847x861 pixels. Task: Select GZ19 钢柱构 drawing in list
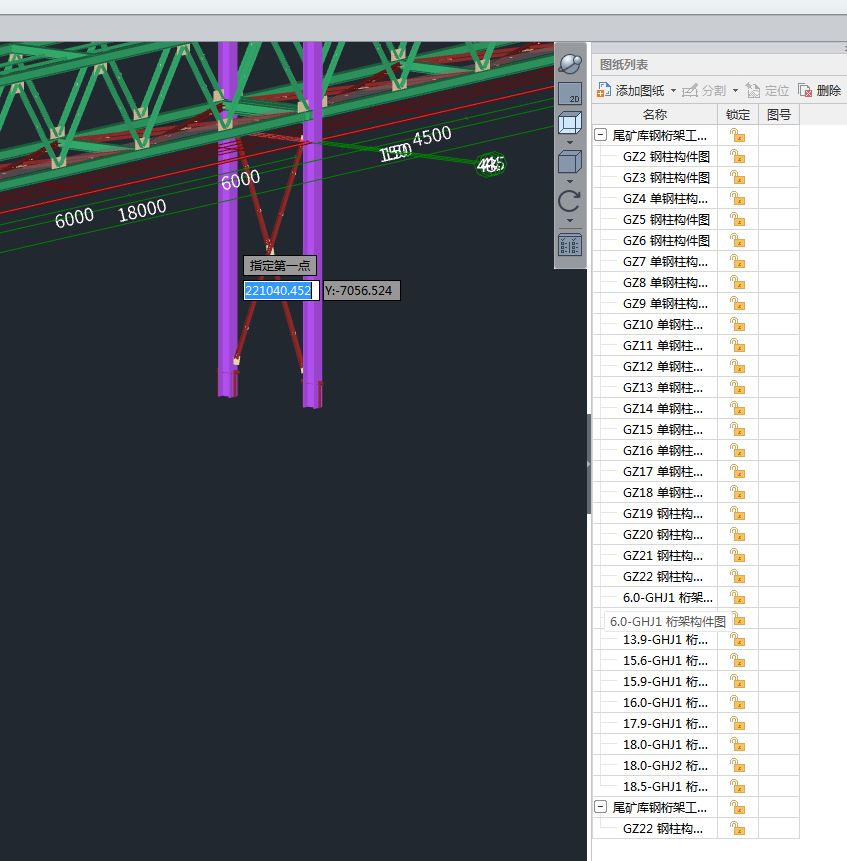[663, 513]
